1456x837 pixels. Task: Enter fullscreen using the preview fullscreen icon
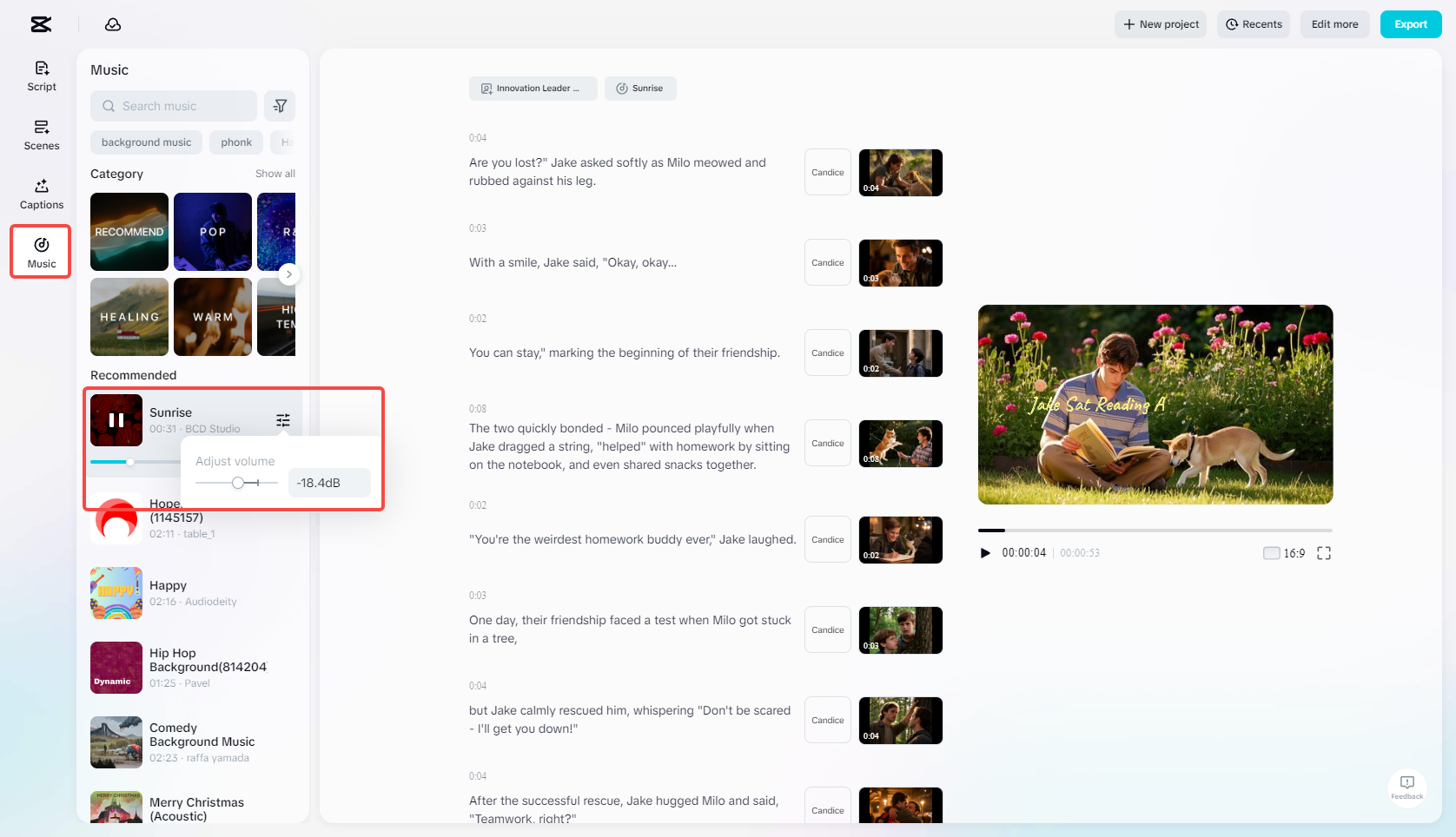[x=1324, y=552]
